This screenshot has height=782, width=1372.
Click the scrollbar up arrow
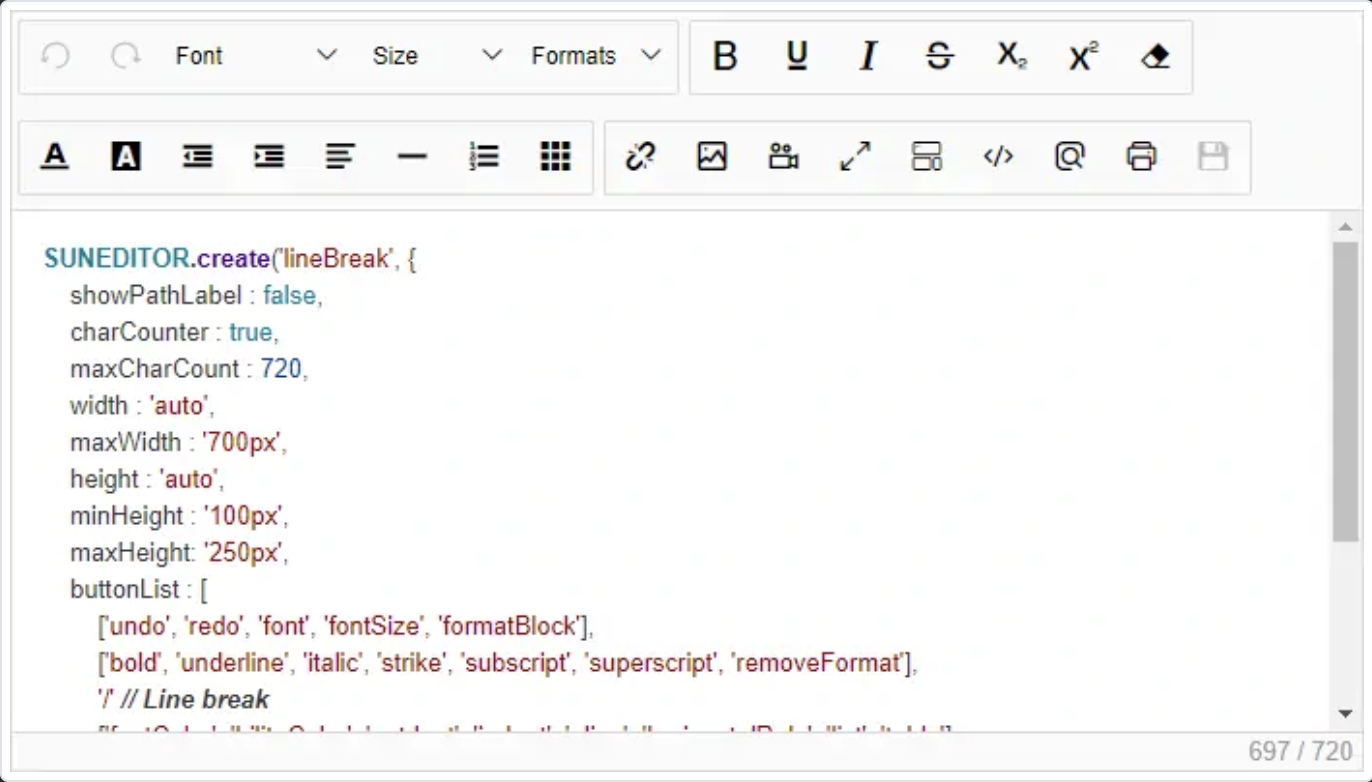tap(1345, 226)
